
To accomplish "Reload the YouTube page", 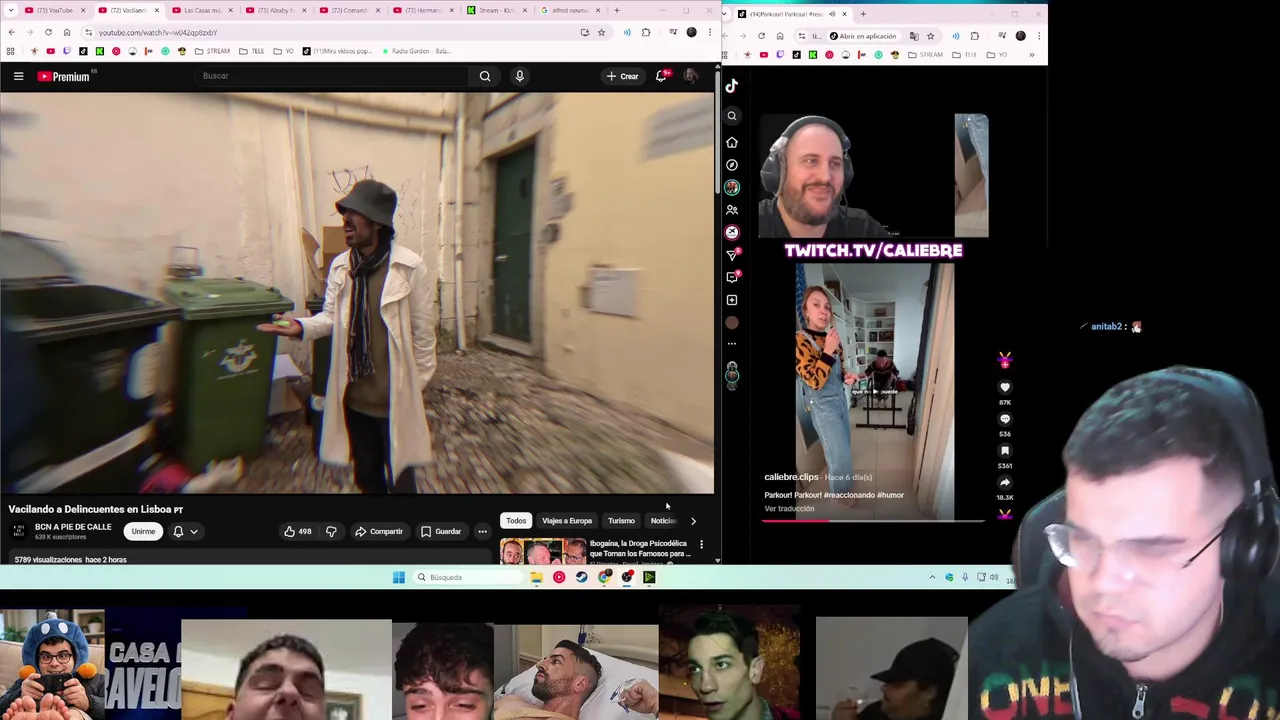I will tap(48, 32).
